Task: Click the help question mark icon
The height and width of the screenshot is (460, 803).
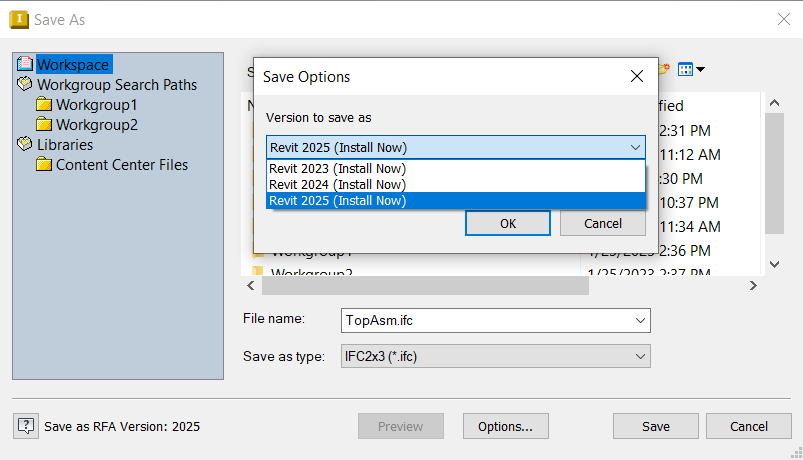Action: click(27, 426)
